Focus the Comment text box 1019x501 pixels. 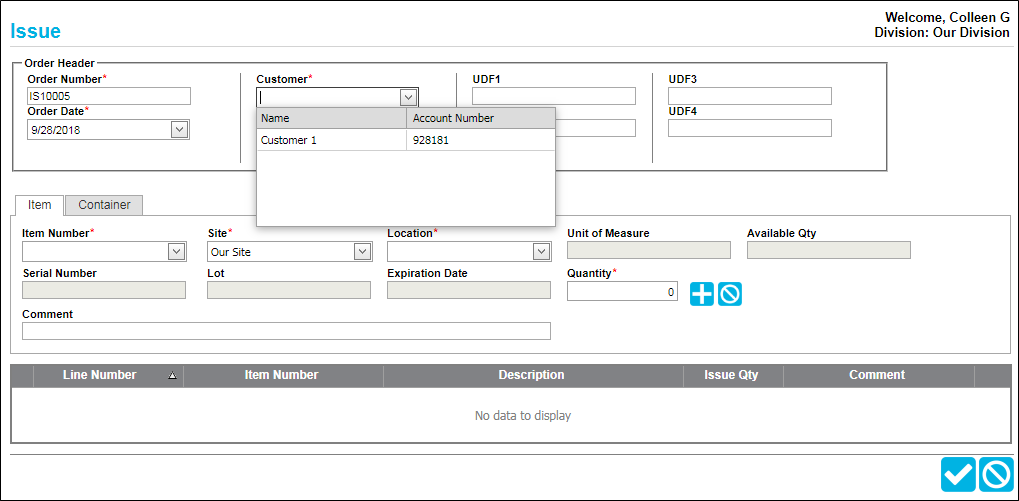286,331
